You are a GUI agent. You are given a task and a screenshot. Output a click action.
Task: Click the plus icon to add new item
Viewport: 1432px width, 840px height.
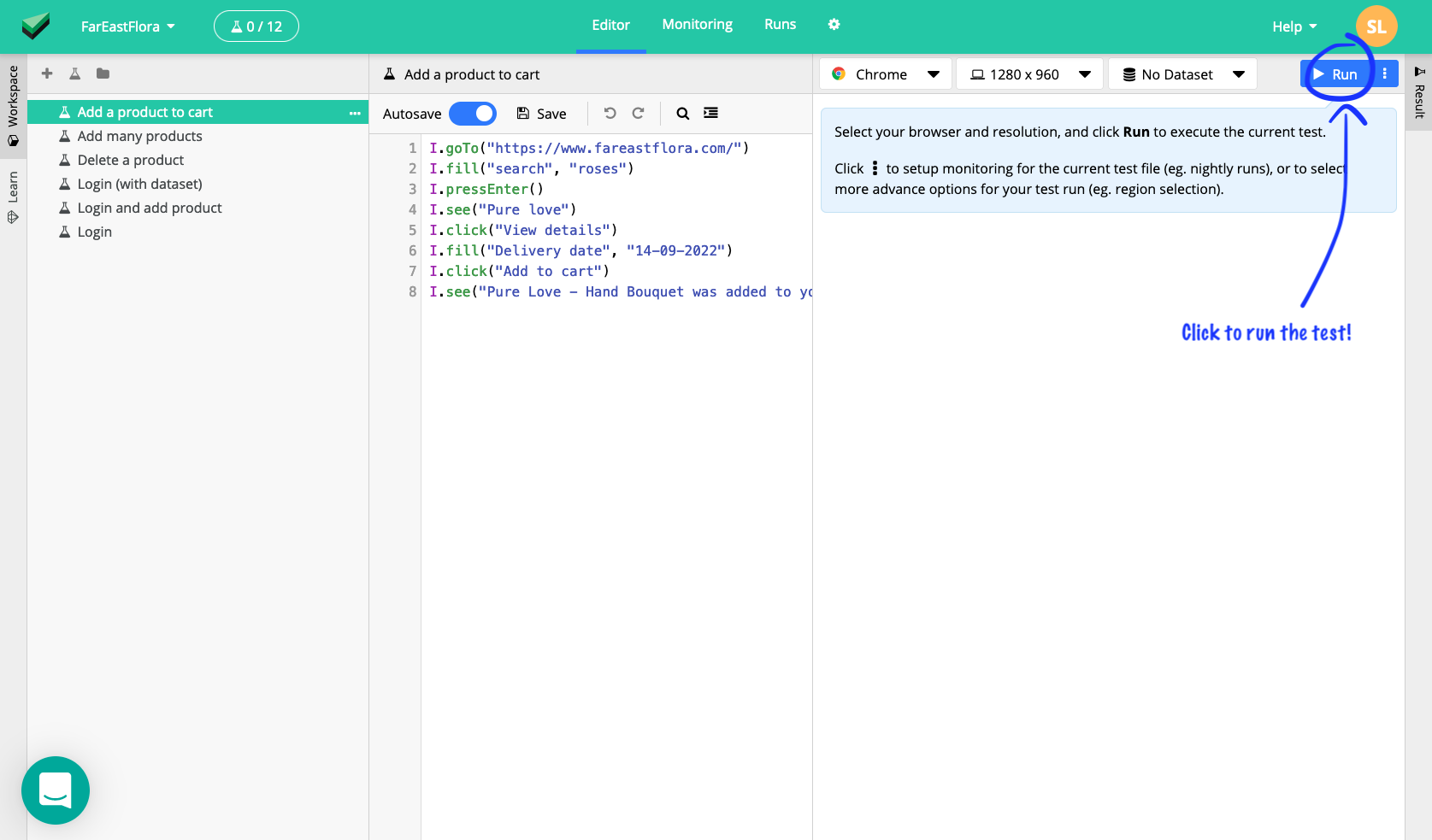(47, 73)
